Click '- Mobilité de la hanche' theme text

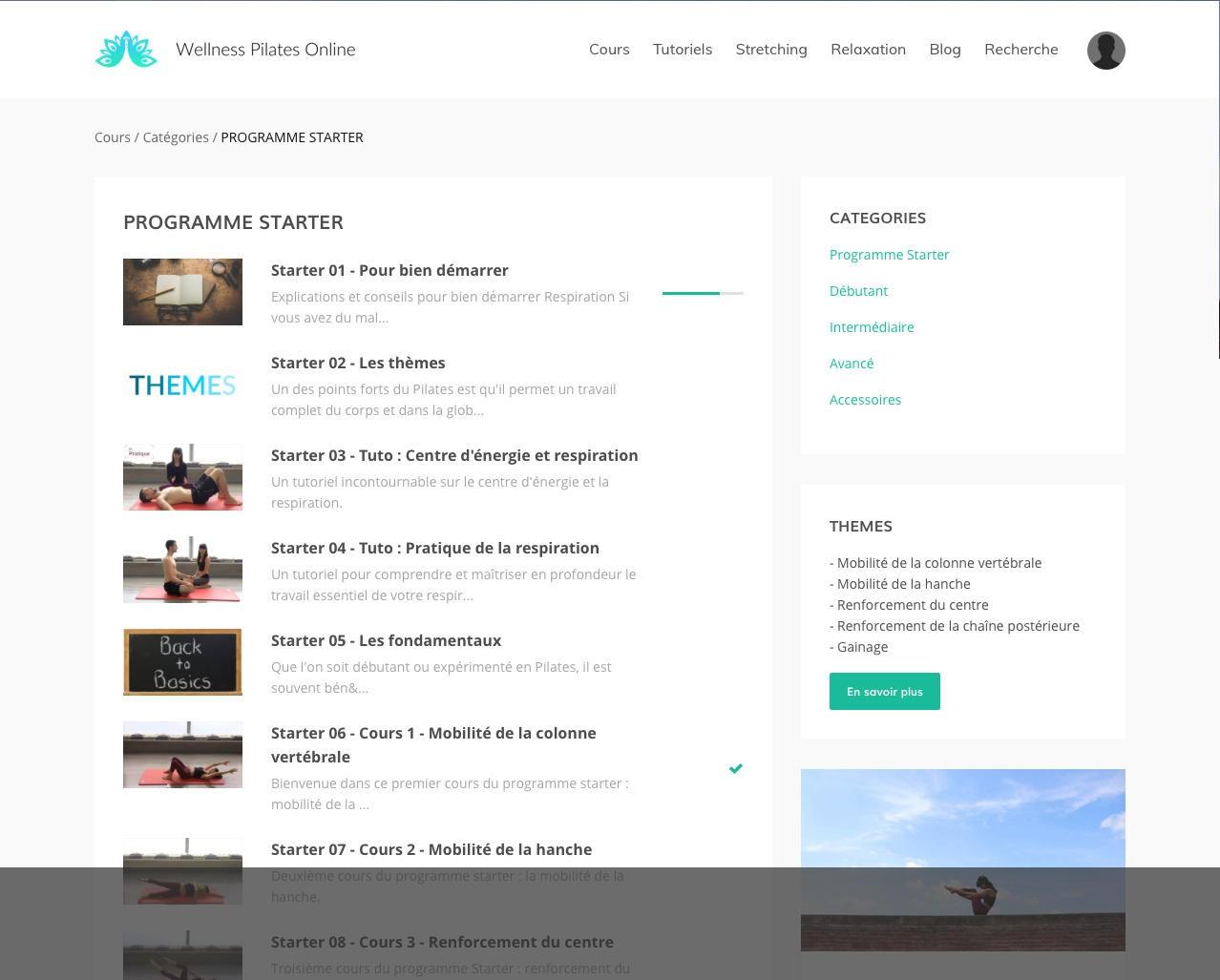click(x=900, y=584)
